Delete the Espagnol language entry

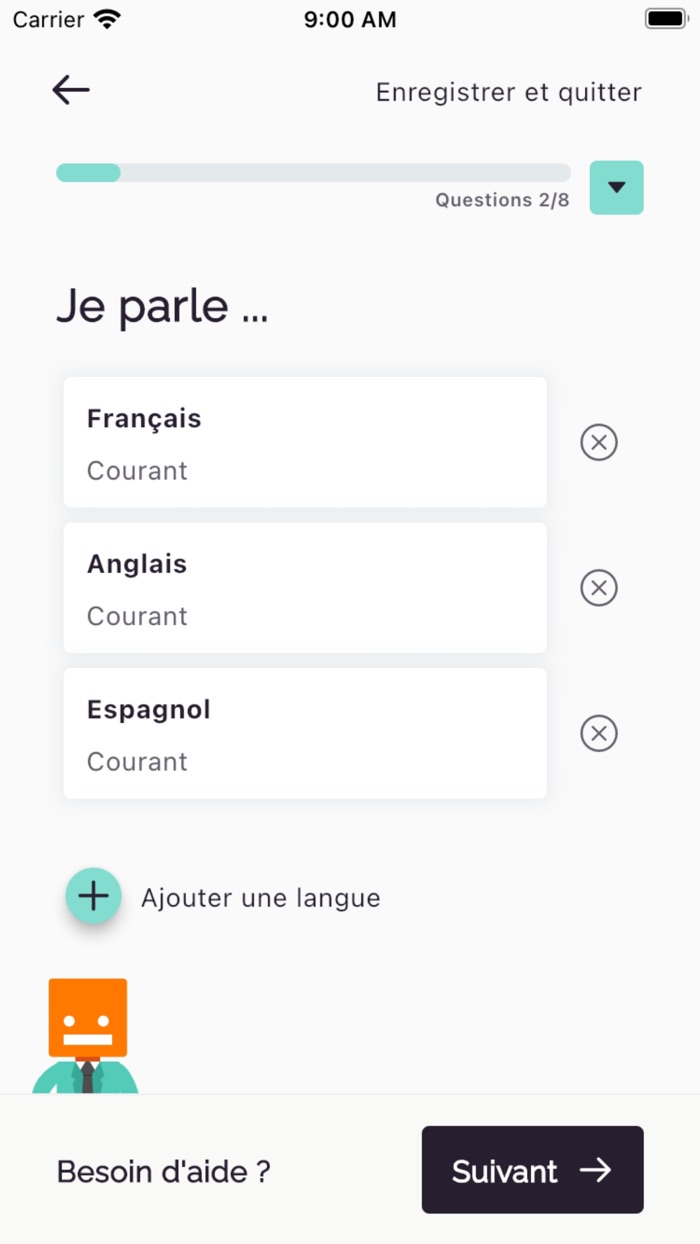coord(599,734)
